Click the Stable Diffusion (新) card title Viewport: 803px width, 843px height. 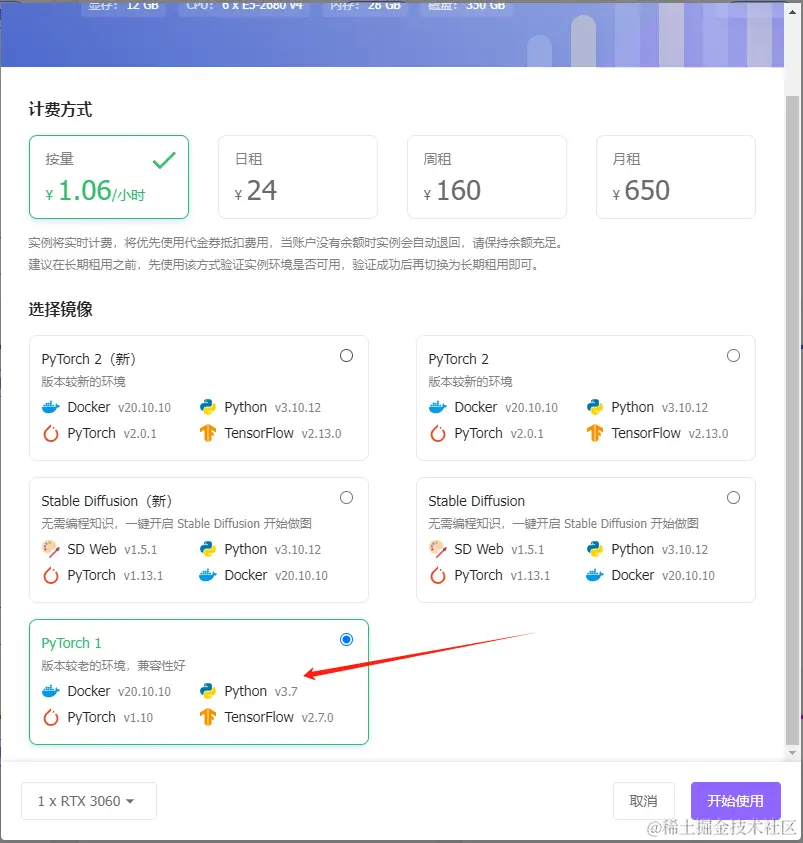tap(106, 501)
